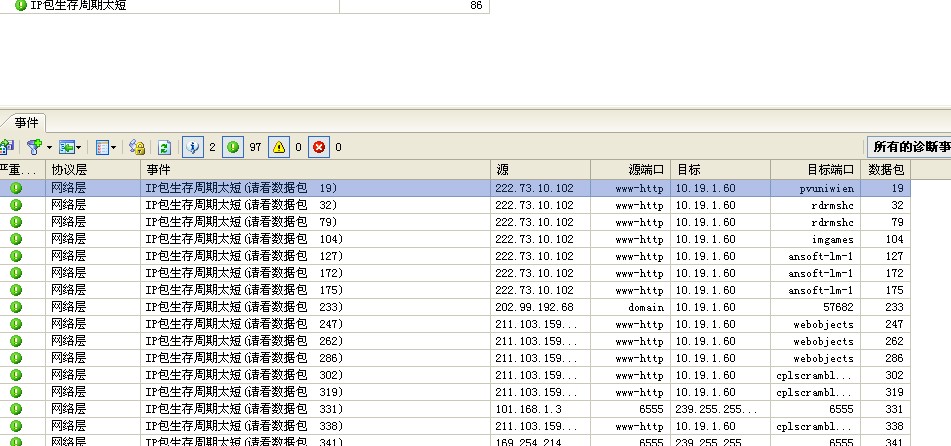Image resolution: width=951 pixels, height=446 pixels.
Task: Toggle the blue information events filter
Action: pos(193,147)
